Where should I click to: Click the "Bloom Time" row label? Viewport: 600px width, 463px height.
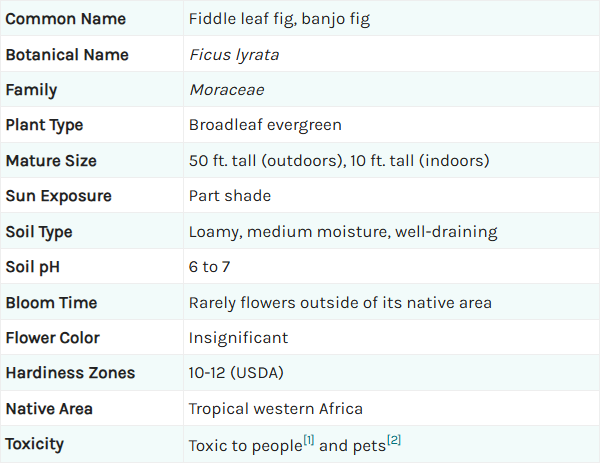[x=52, y=303]
